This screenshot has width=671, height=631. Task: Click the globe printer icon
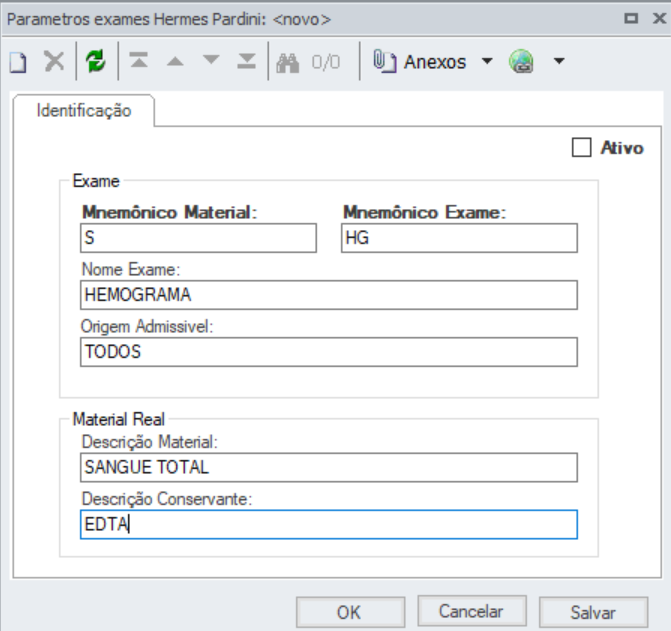point(521,61)
